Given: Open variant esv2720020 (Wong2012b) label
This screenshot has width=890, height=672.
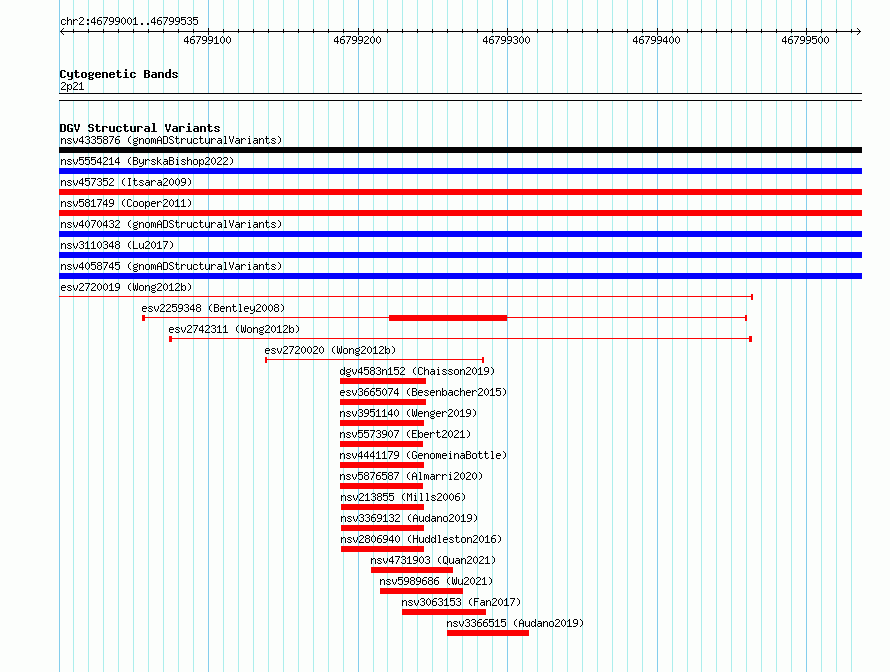Looking at the screenshot, I should point(330,350).
